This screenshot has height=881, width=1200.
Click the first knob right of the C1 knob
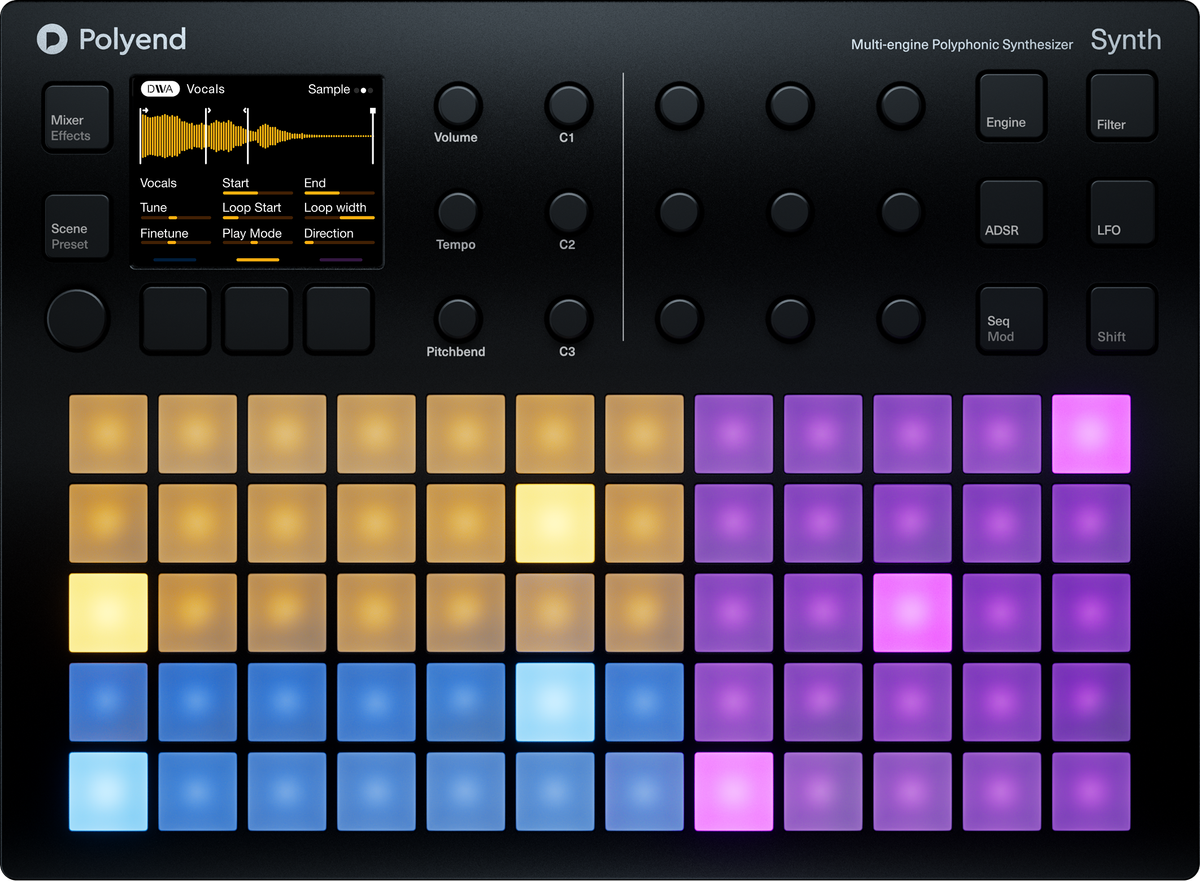(678, 104)
